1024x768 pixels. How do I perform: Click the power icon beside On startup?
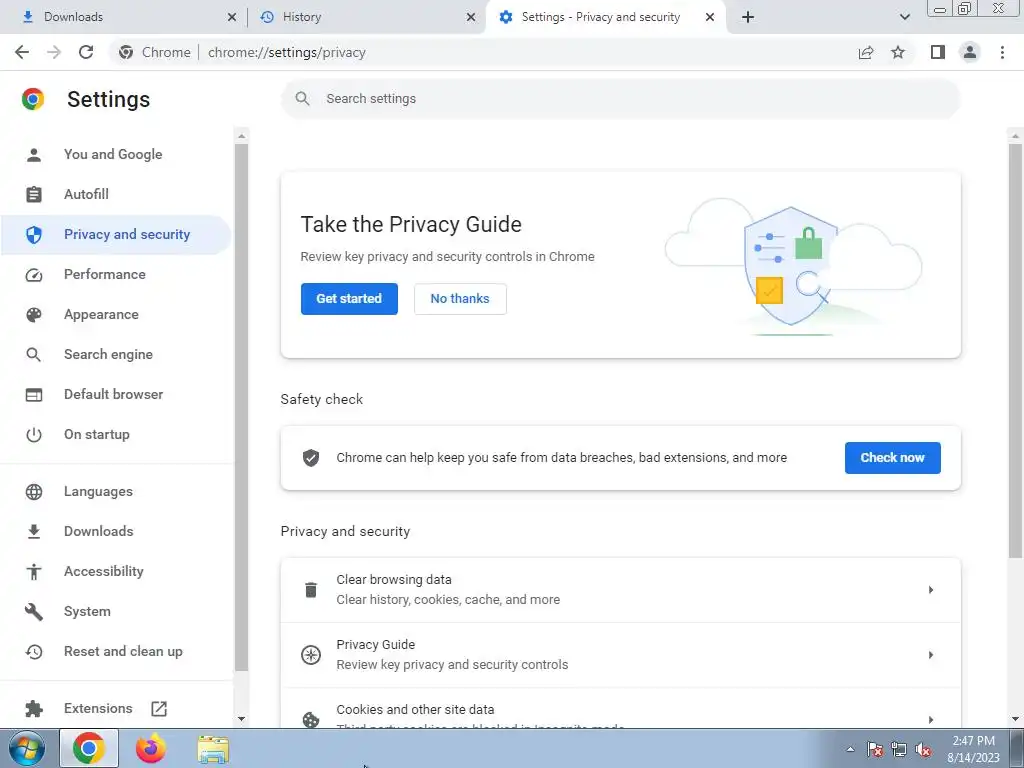pos(33,435)
